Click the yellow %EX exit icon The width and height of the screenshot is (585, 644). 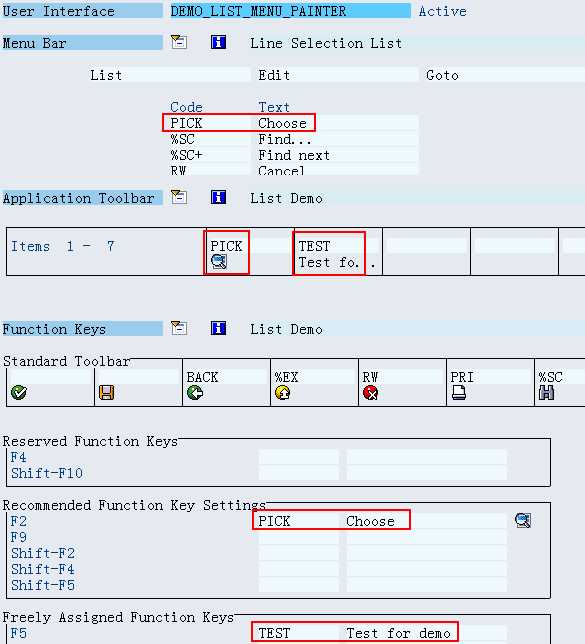coord(283,393)
